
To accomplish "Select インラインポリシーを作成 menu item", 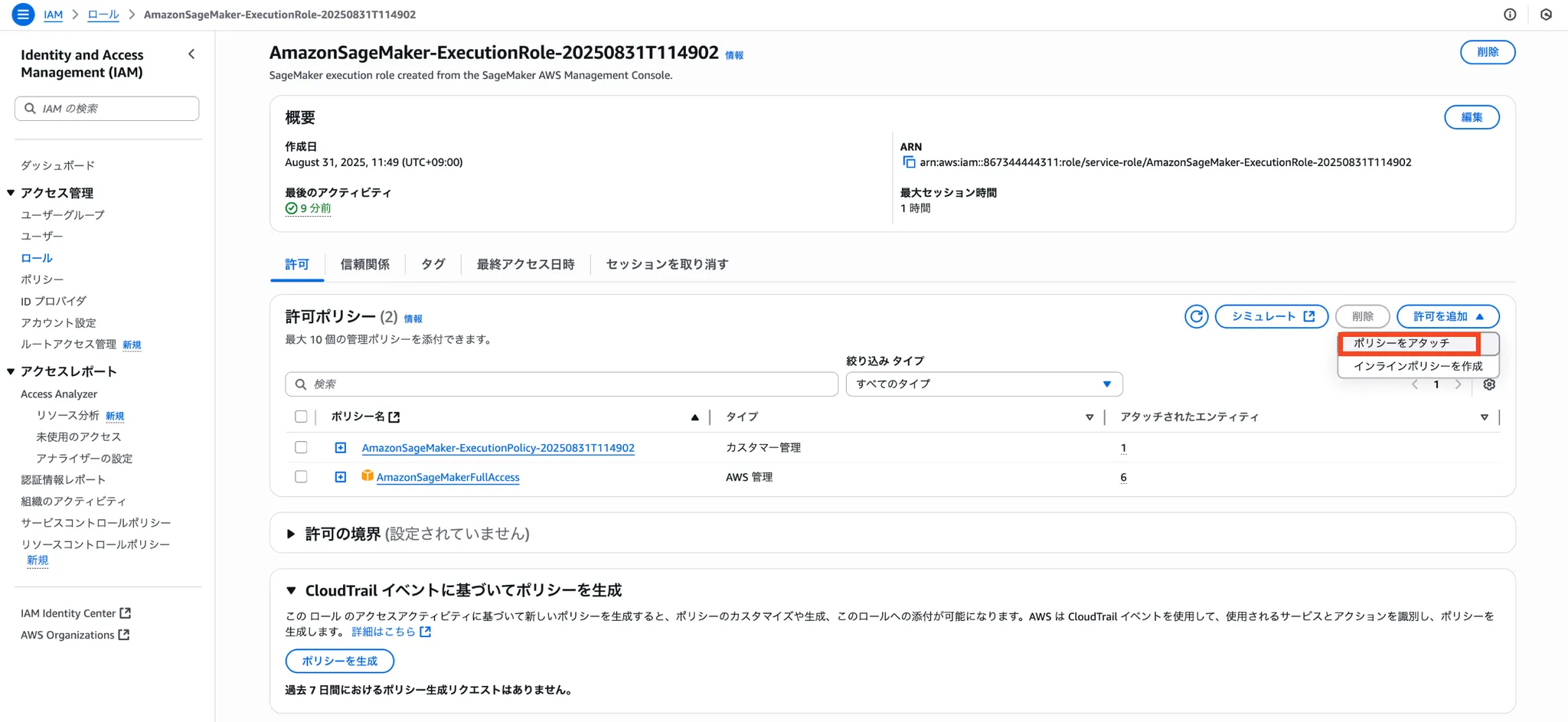I will coord(1417,366).
